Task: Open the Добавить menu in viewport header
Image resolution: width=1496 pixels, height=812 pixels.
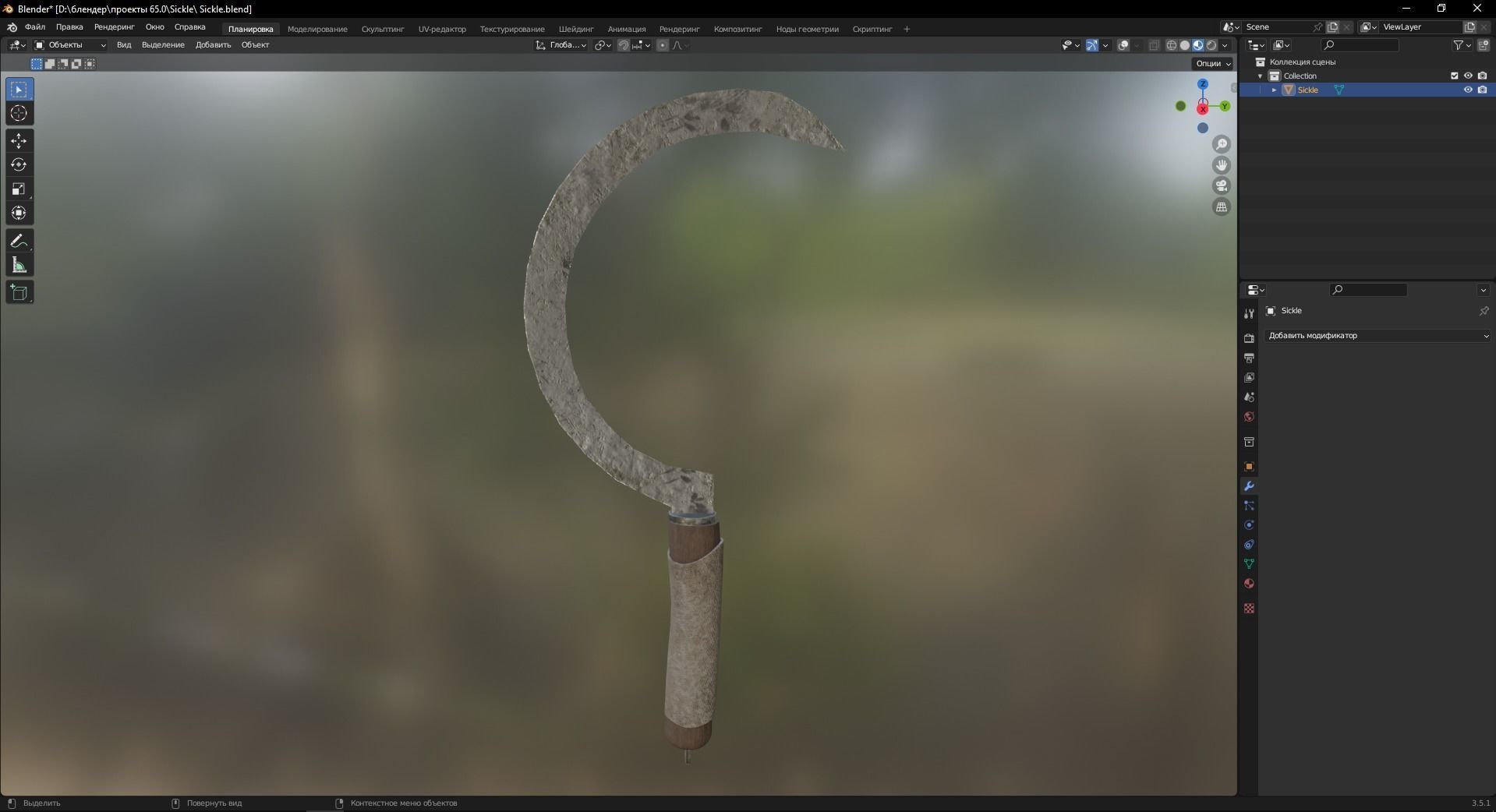Action: click(213, 45)
